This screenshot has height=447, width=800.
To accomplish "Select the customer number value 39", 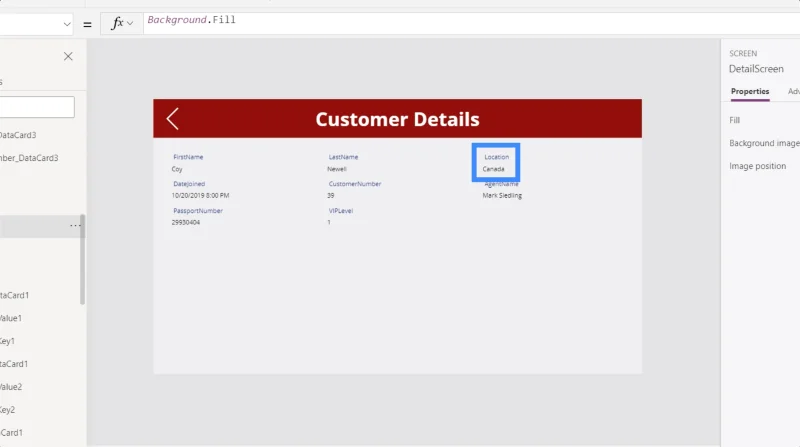I will 331,195.
